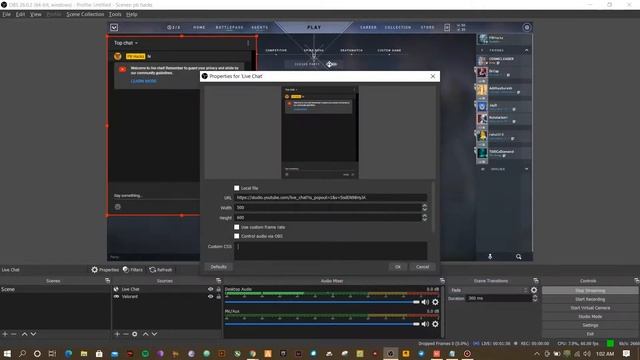
Task: Click the Custom CSS text area
Action: 331,251
